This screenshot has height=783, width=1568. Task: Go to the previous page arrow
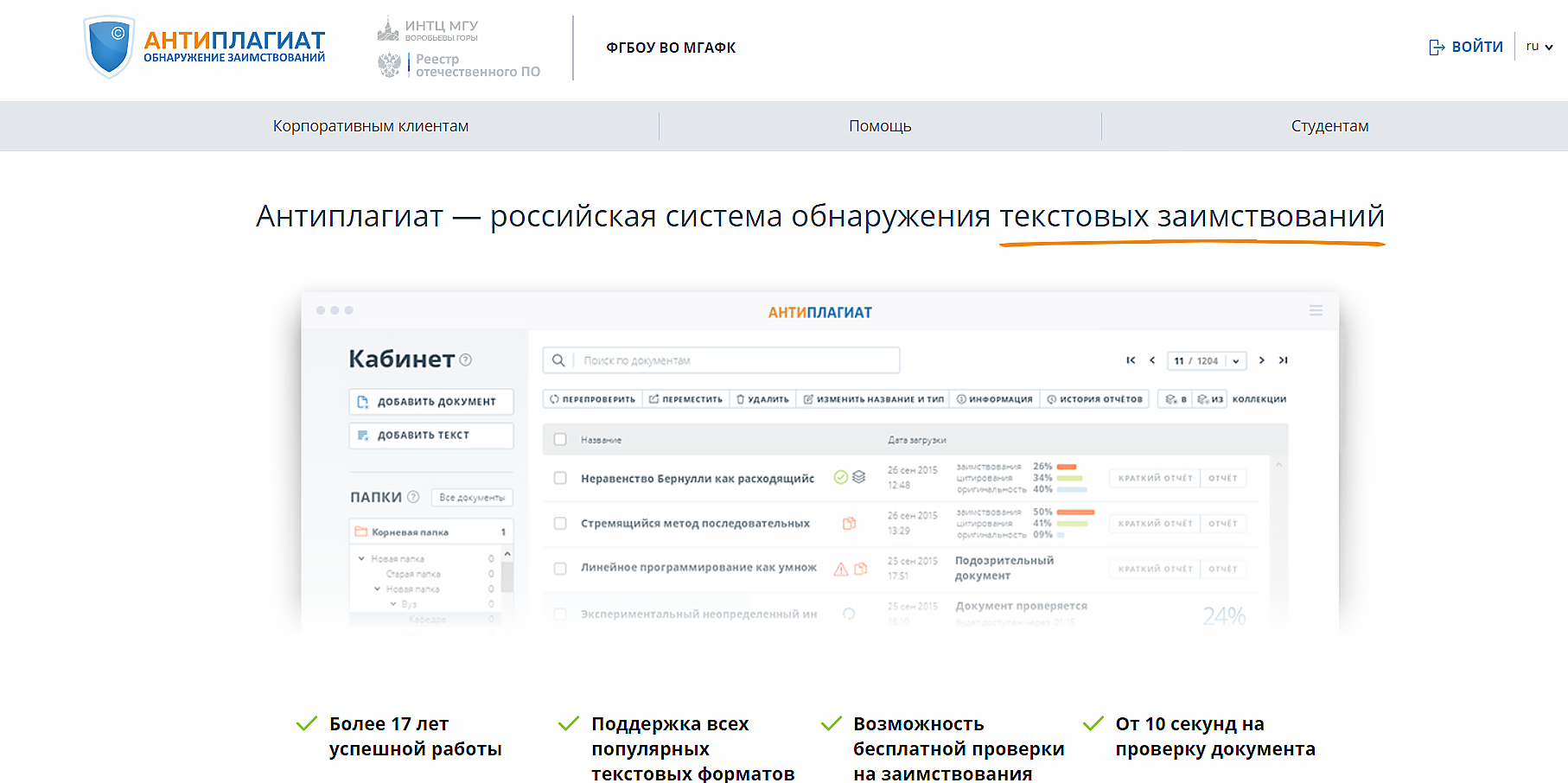tap(1152, 360)
